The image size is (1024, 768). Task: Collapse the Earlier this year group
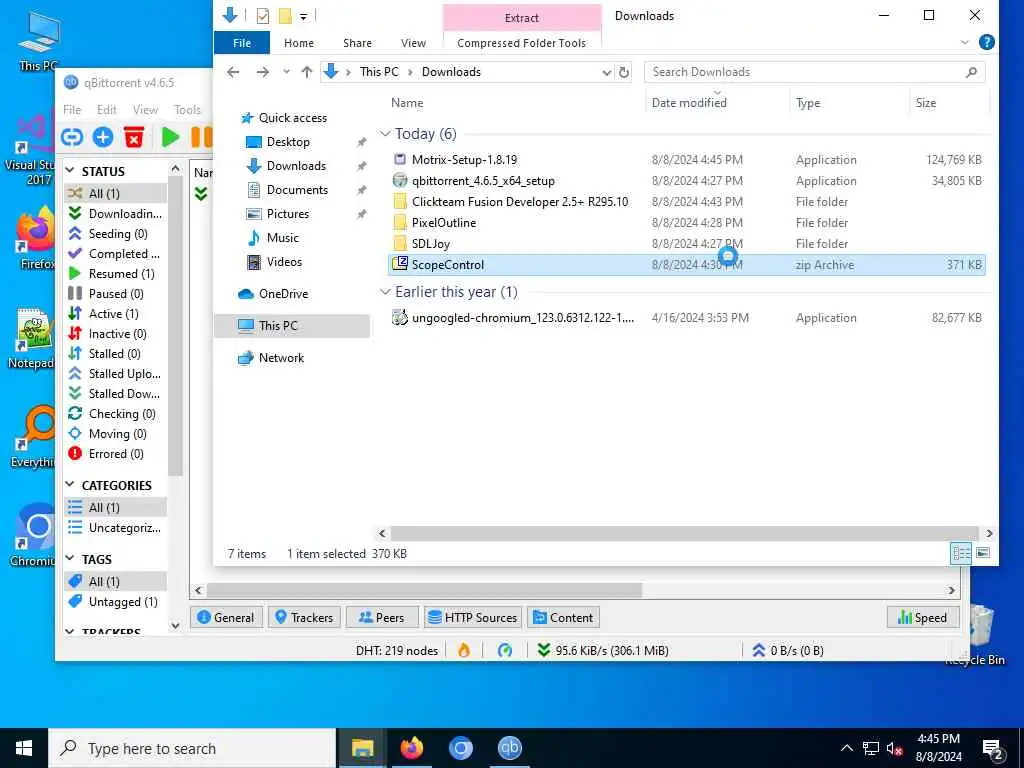385,292
